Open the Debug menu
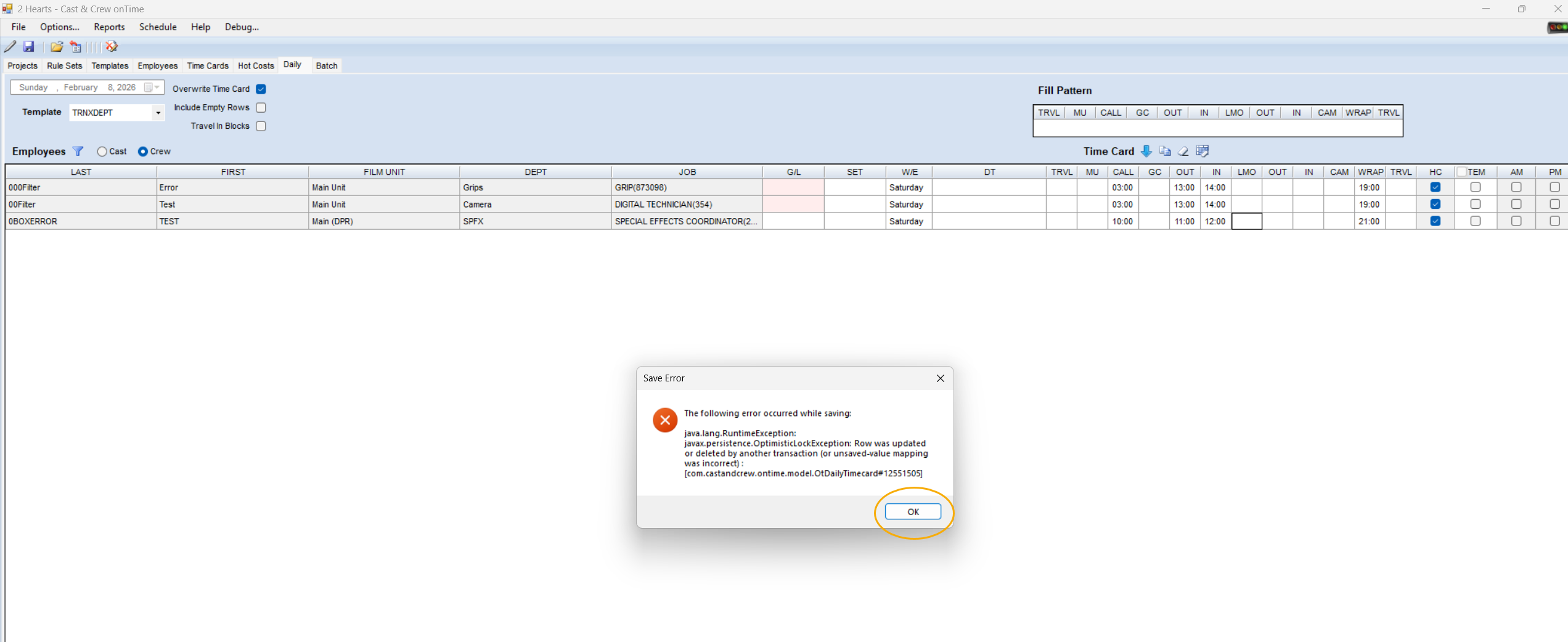Image resolution: width=1568 pixels, height=642 pixels. (242, 27)
